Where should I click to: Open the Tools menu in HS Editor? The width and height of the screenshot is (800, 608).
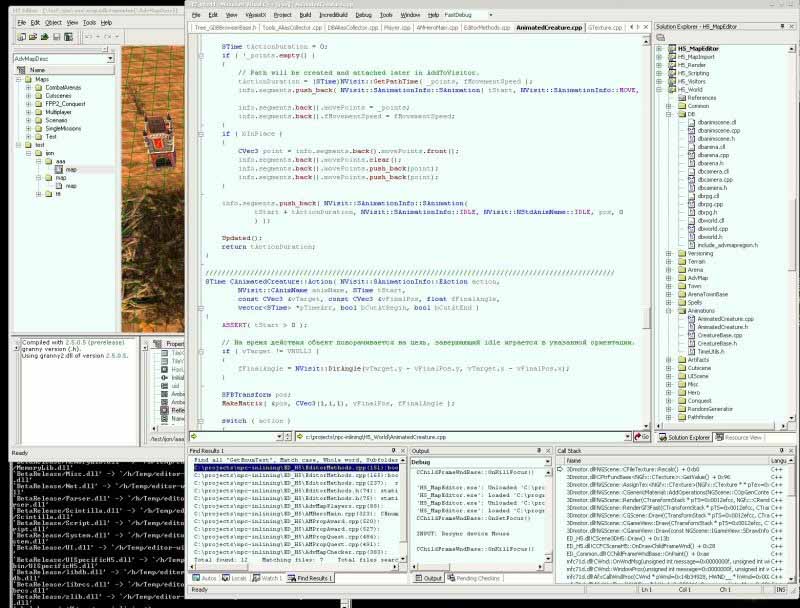click(90, 21)
